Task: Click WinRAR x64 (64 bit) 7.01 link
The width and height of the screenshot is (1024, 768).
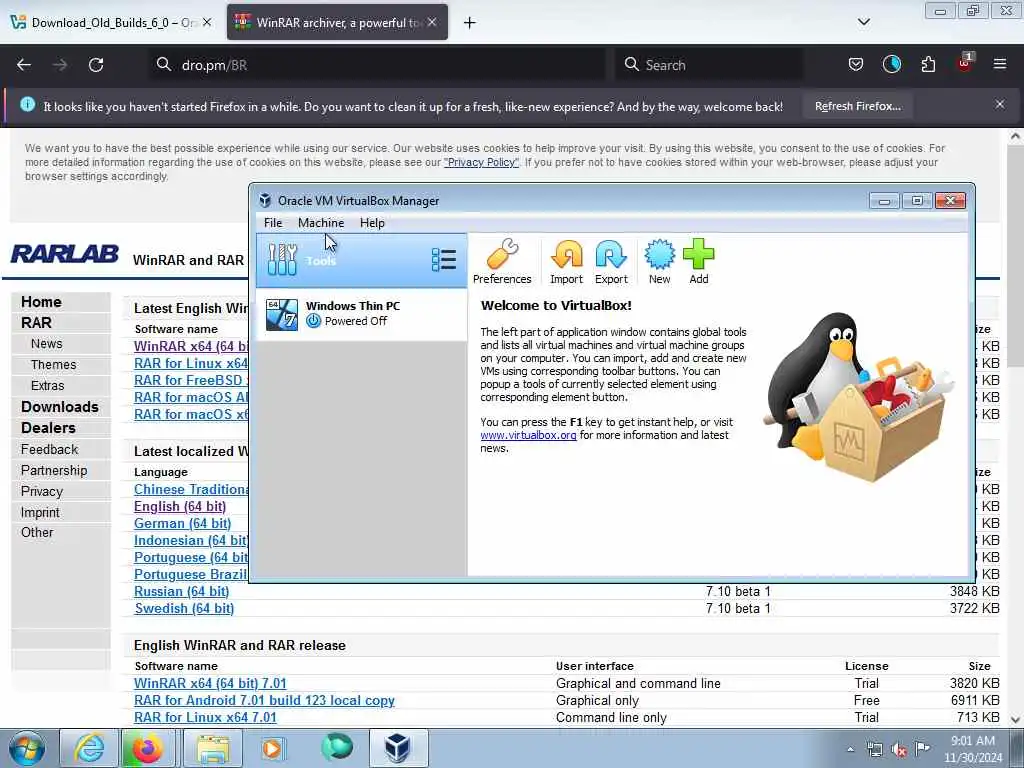Action: click(210, 683)
